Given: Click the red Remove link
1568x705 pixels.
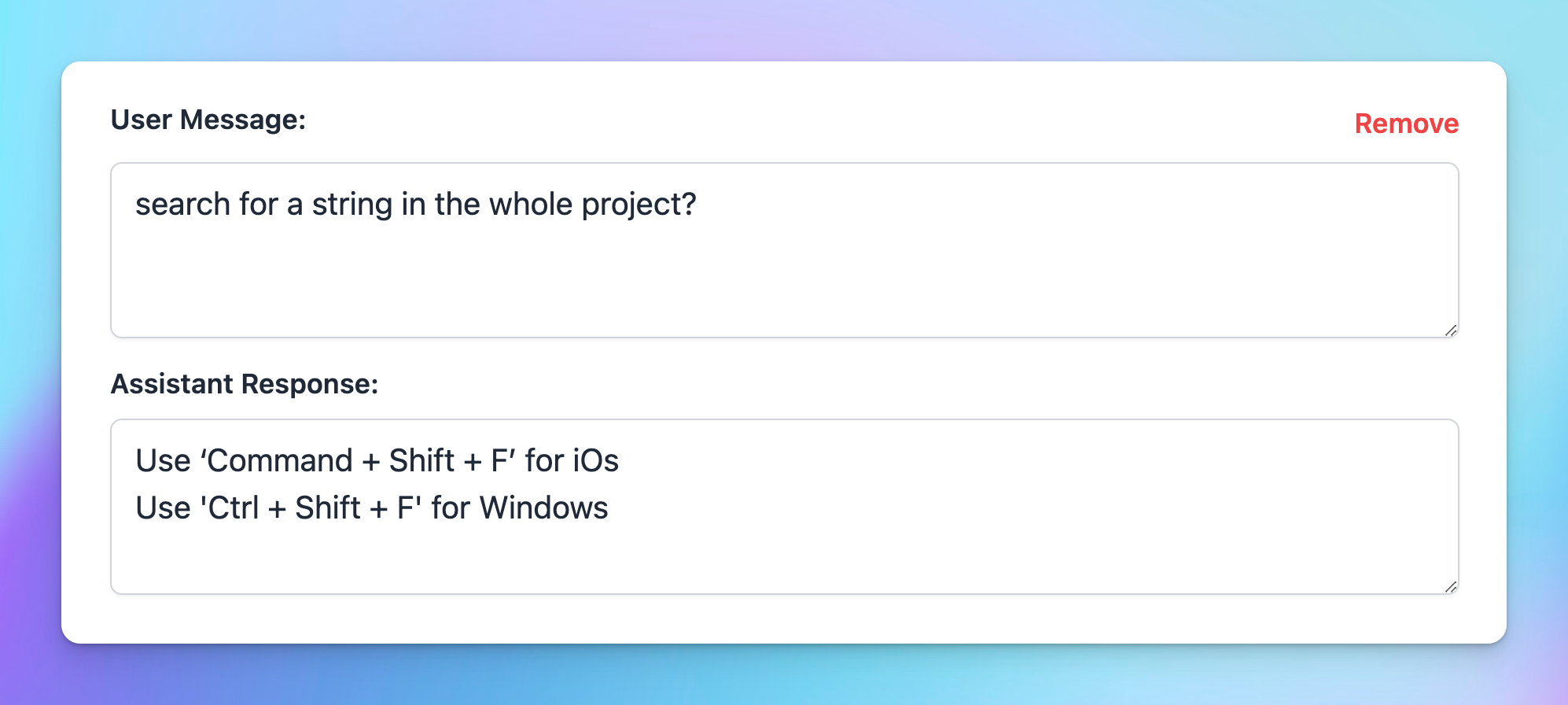Looking at the screenshot, I should 1405,124.
